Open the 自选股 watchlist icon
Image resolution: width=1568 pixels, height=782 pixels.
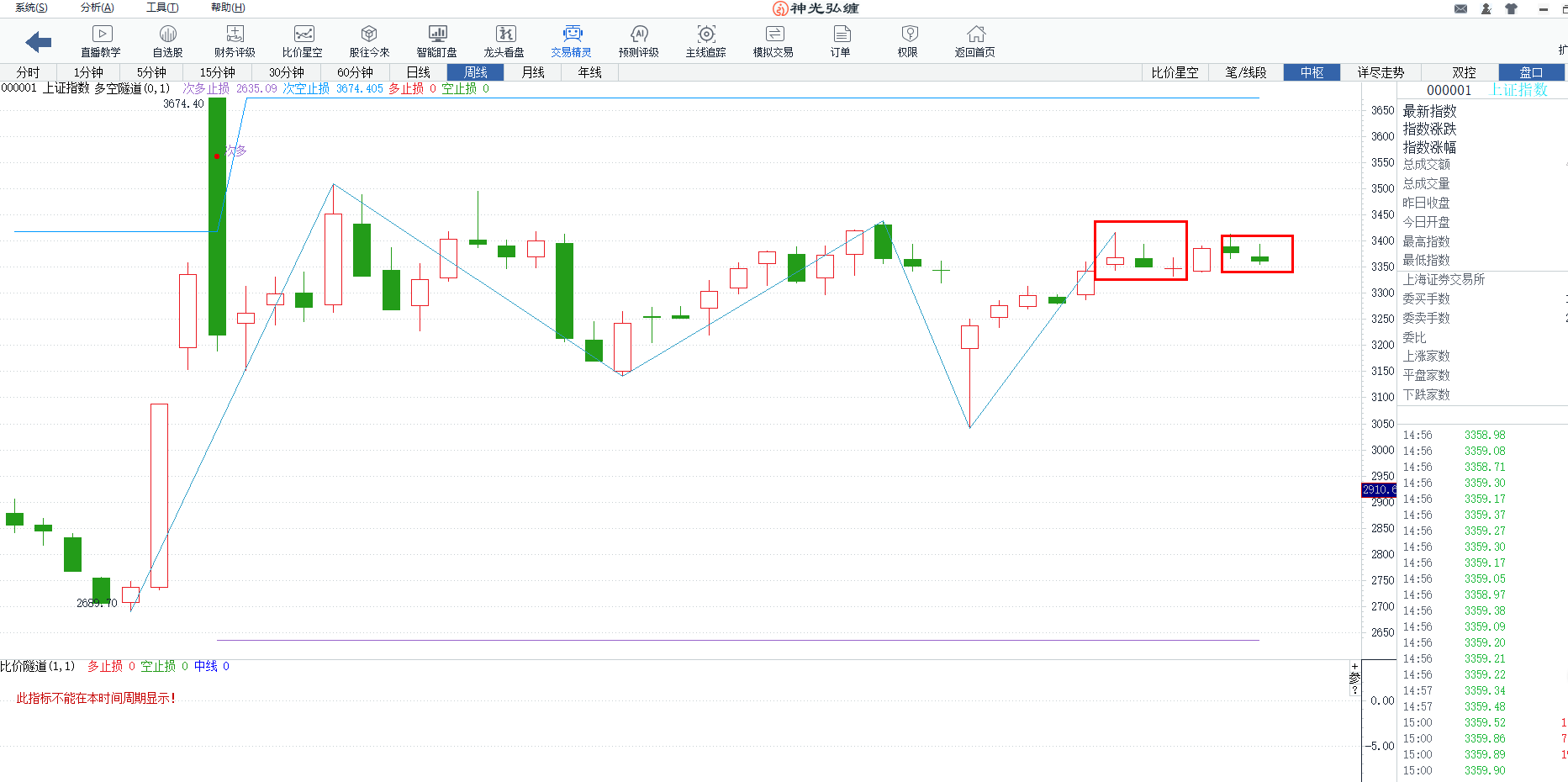point(167,40)
